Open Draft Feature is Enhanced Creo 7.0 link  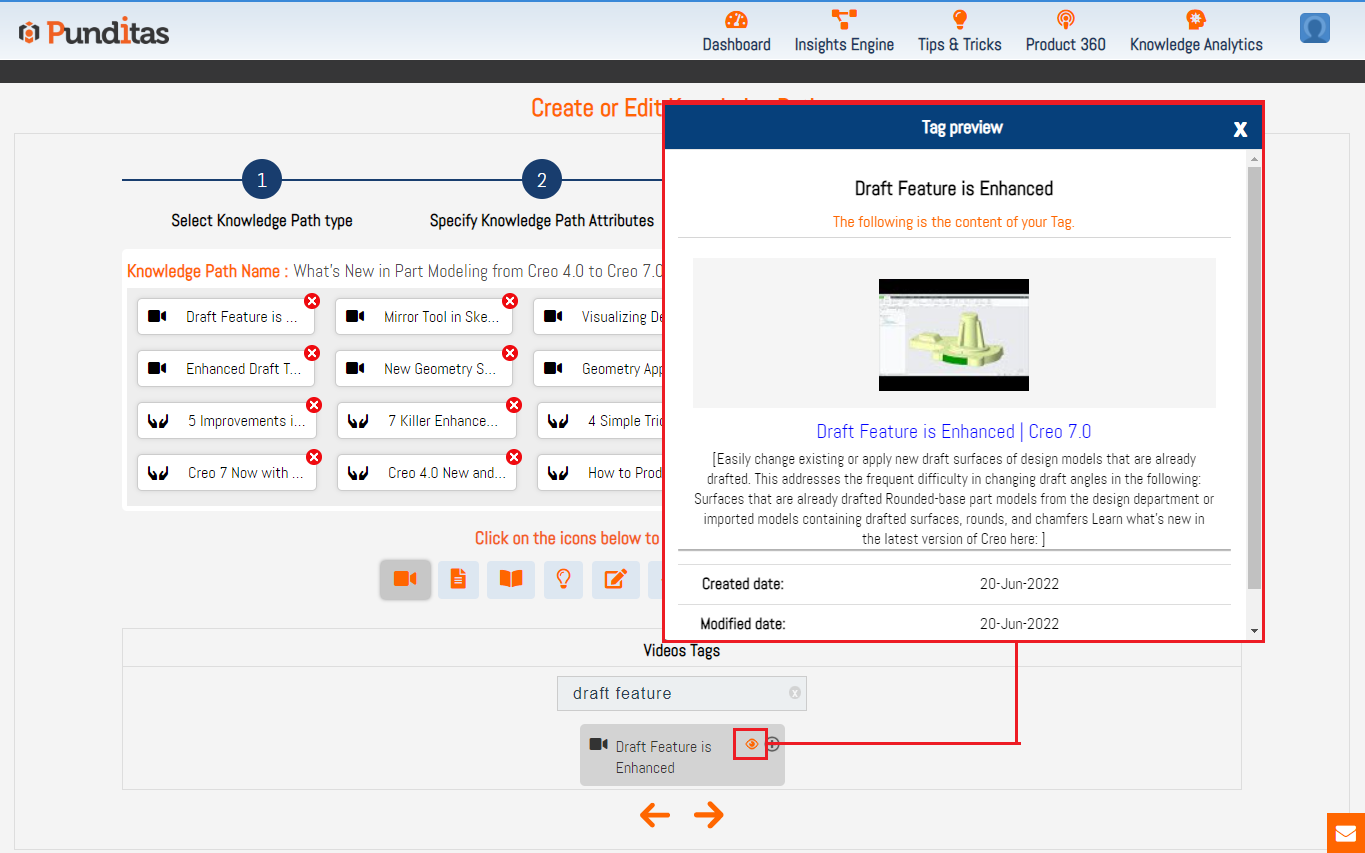pyautogui.click(x=954, y=432)
